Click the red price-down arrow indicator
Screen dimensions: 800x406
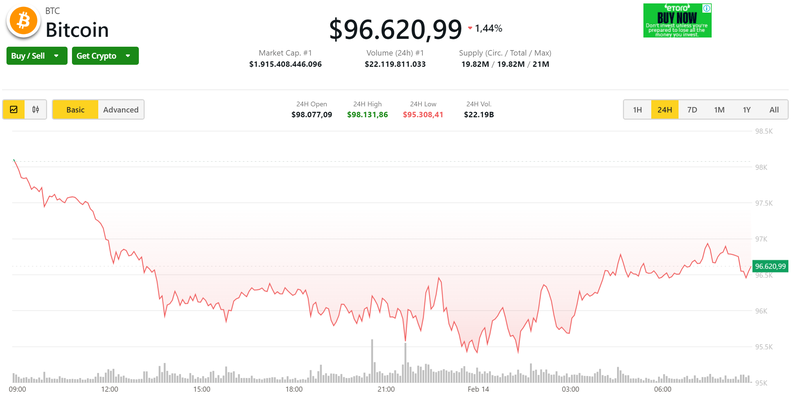[470, 28]
